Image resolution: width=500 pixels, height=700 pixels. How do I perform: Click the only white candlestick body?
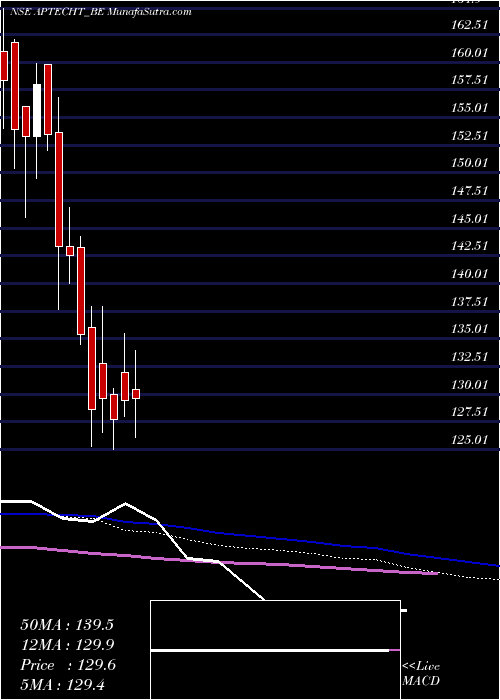pos(37,110)
